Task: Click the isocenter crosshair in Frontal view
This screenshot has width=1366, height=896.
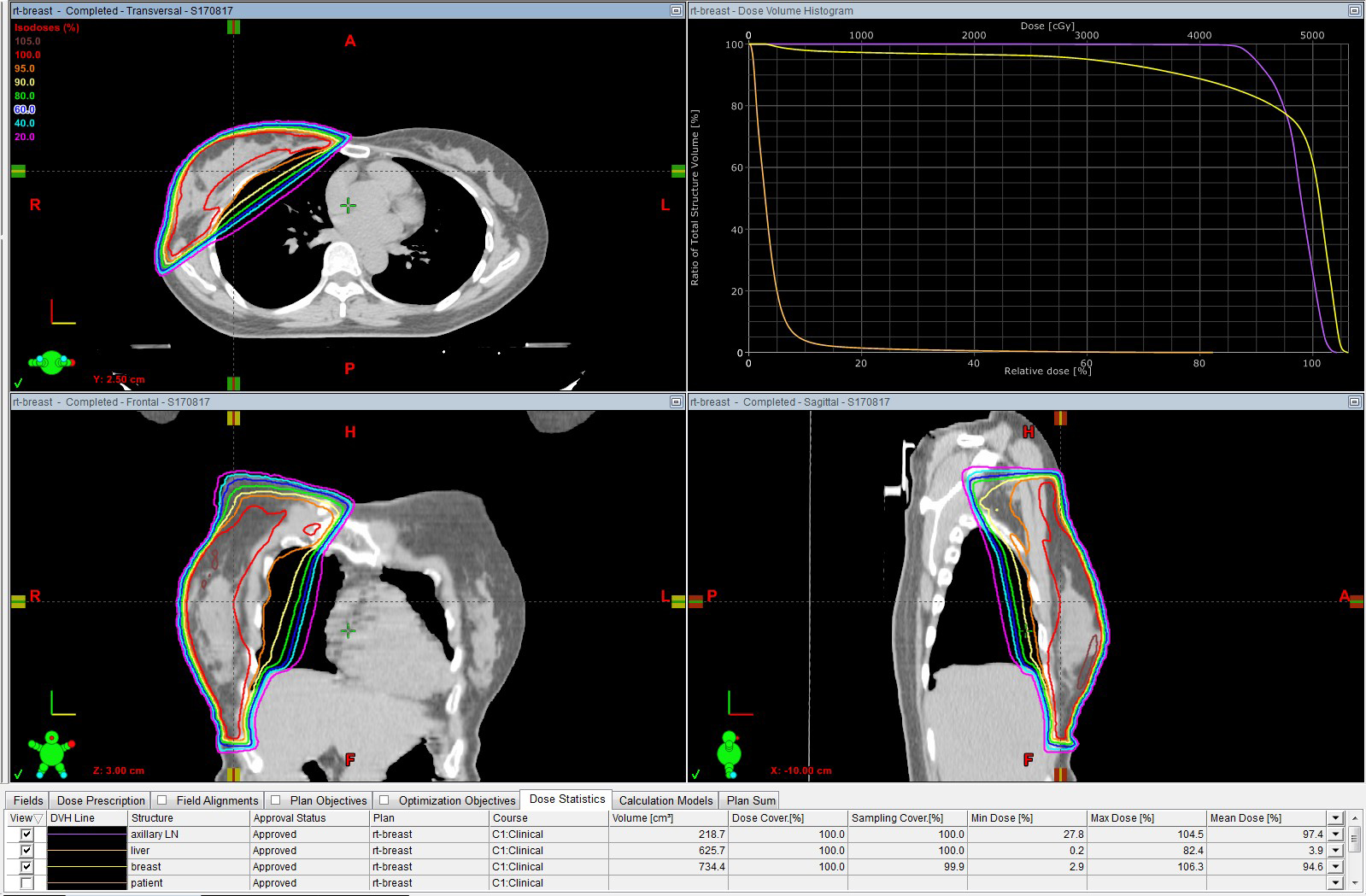Action: (x=349, y=631)
